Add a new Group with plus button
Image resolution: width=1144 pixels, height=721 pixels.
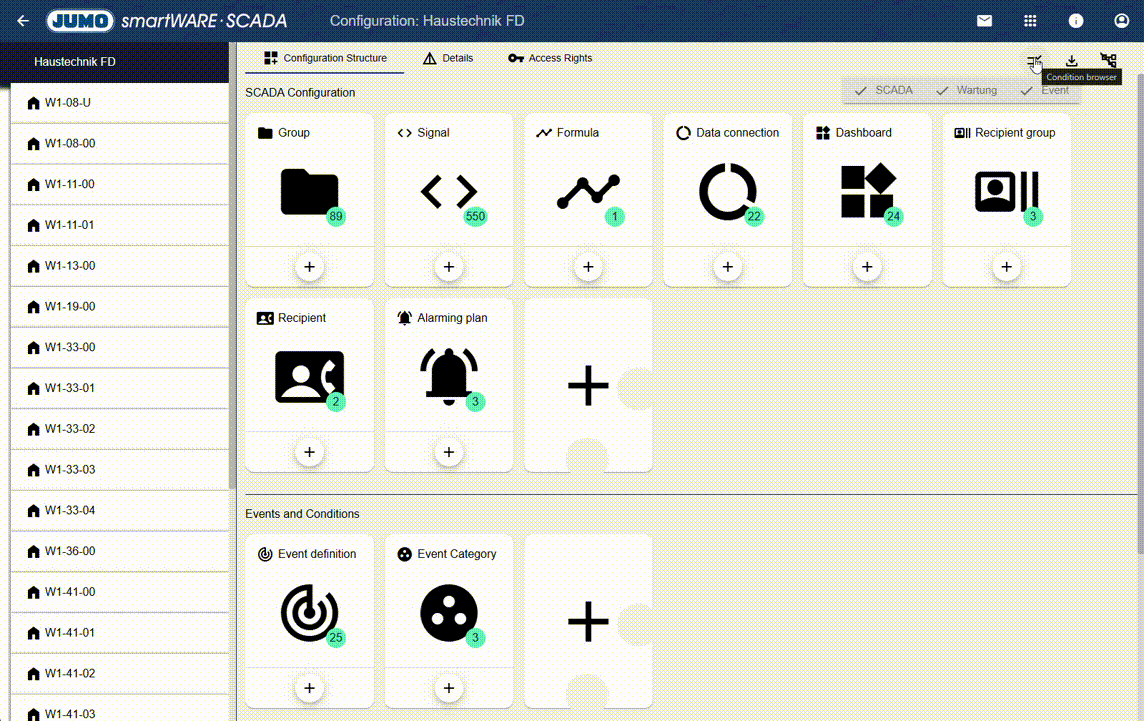(x=309, y=267)
